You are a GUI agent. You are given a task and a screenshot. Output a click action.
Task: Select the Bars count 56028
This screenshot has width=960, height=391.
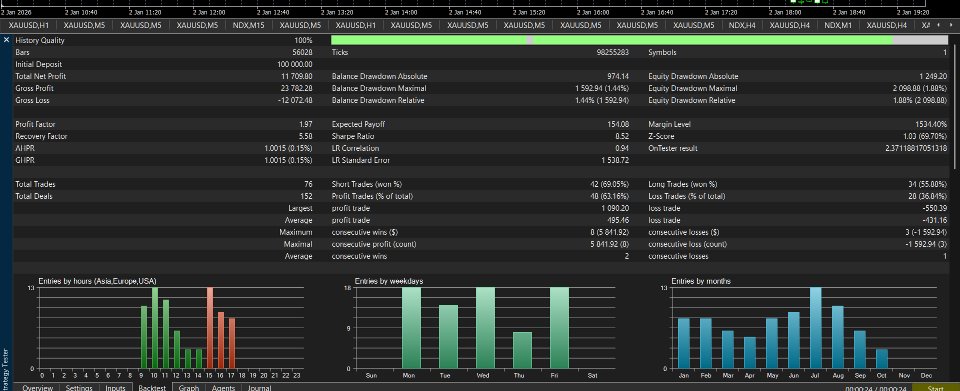[303, 53]
